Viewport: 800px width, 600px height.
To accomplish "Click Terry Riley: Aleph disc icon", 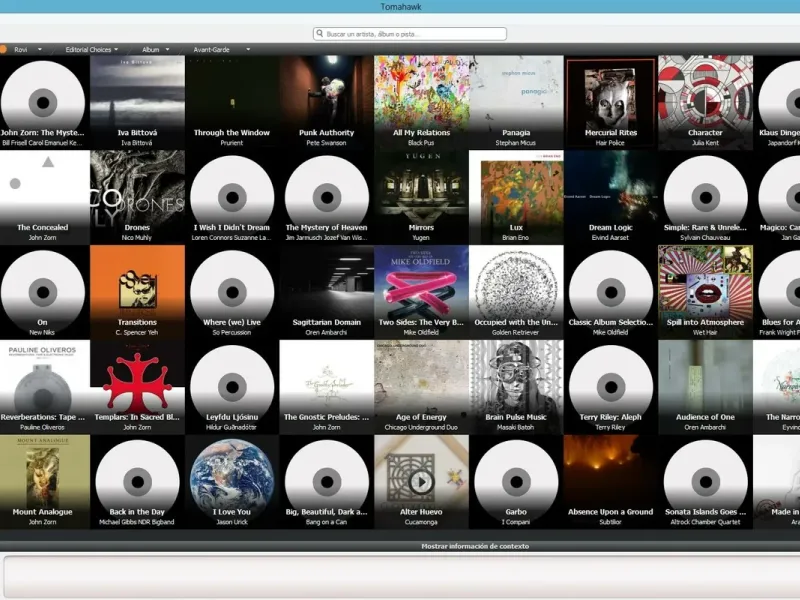I will pos(611,387).
